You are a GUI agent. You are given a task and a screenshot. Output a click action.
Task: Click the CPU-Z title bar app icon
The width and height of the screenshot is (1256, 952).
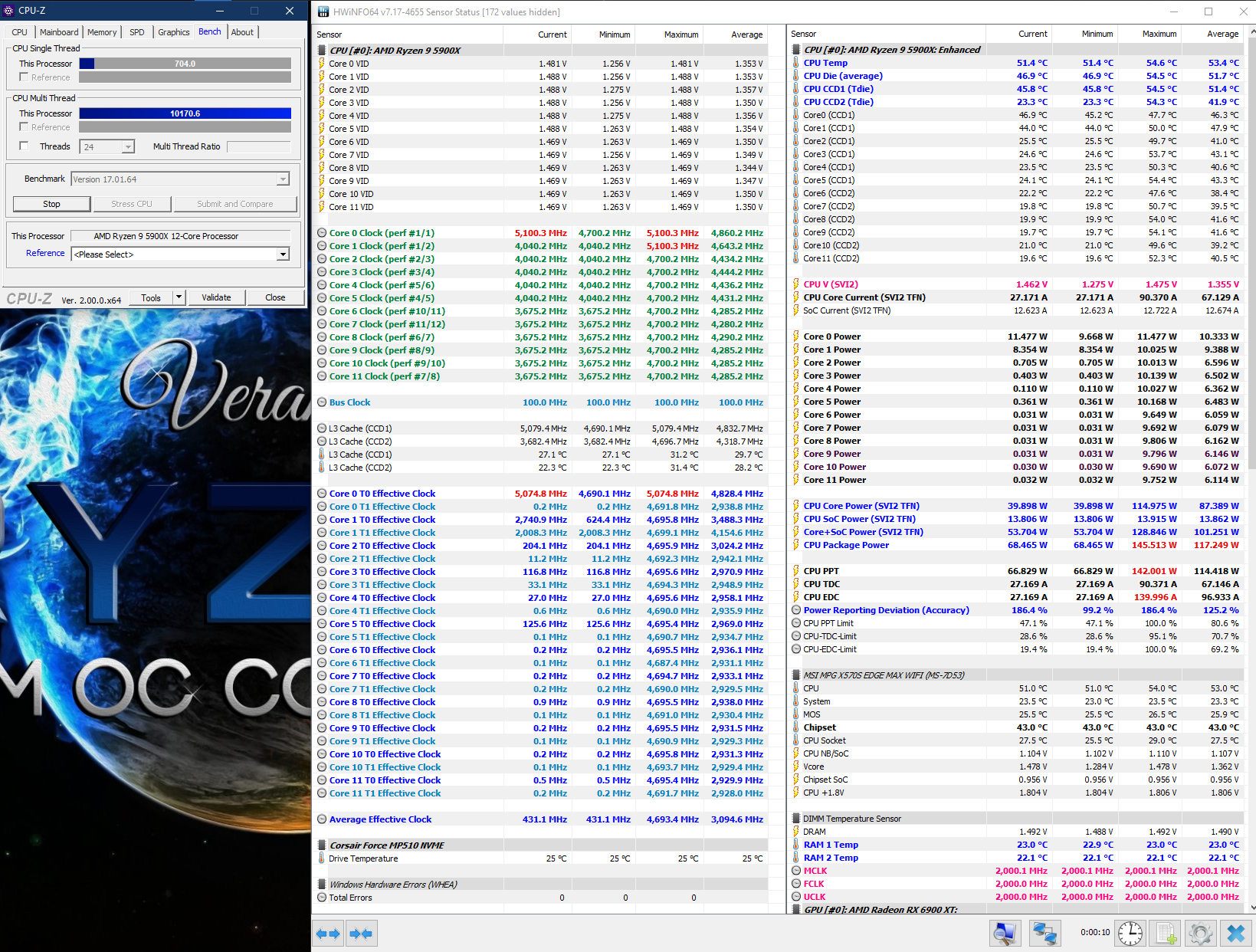(x=9, y=11)
